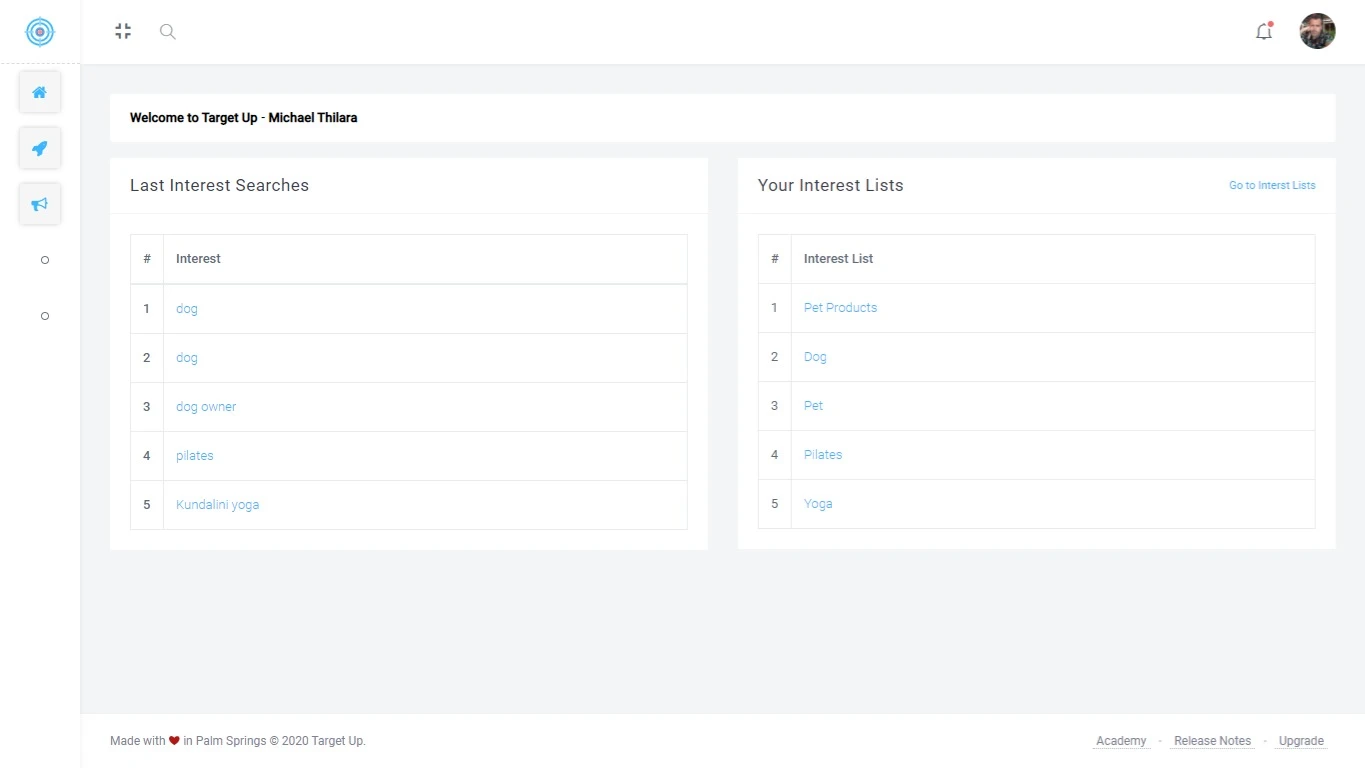Open the rocket tool in the sidebar
The image size is (1365, 779).
(39, 147)
